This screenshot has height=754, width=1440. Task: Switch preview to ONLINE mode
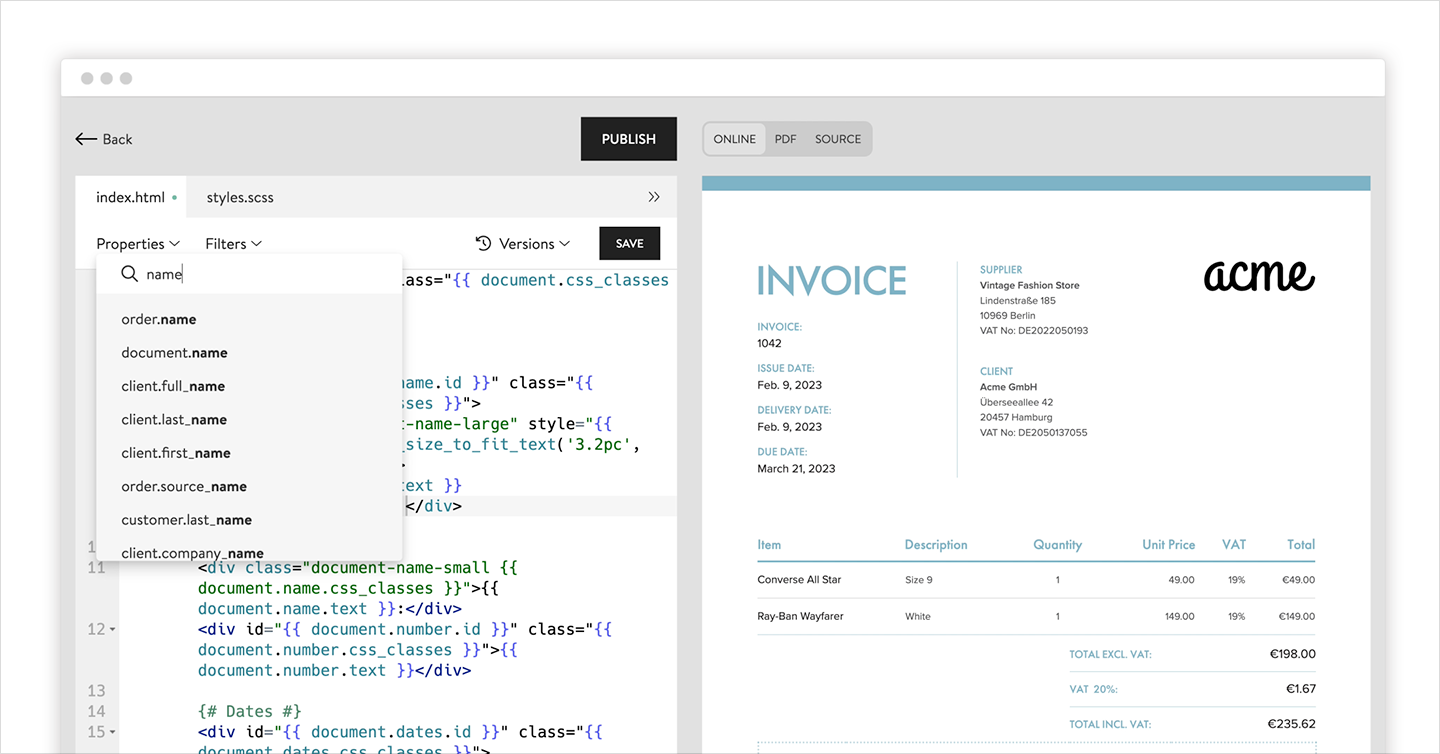tap(735, 139)
